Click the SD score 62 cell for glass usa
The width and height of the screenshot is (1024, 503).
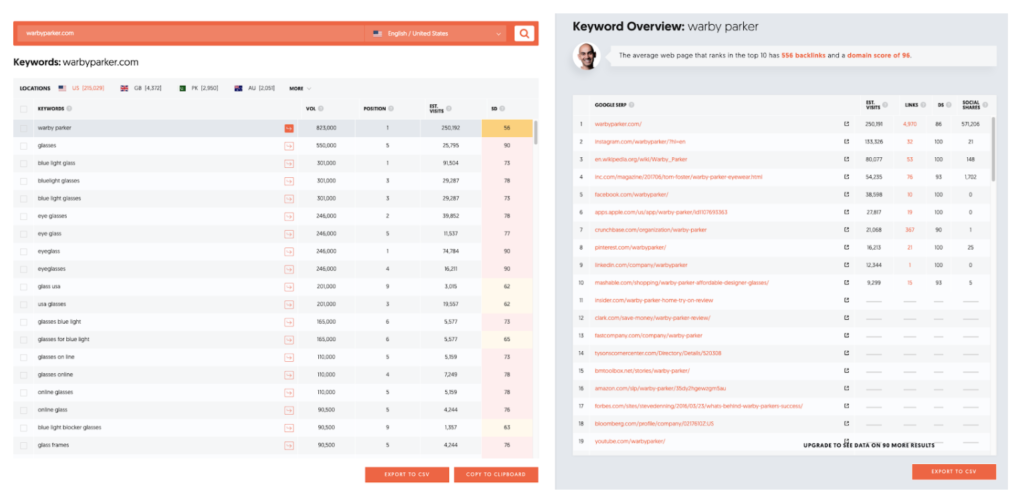coord(507,287)
